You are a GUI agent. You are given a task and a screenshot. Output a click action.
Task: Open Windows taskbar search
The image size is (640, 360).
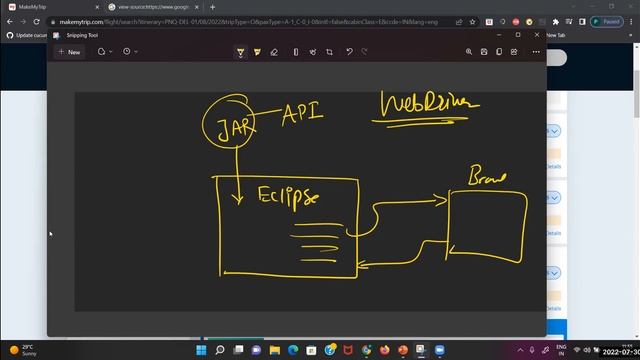(x=220, y=350)
